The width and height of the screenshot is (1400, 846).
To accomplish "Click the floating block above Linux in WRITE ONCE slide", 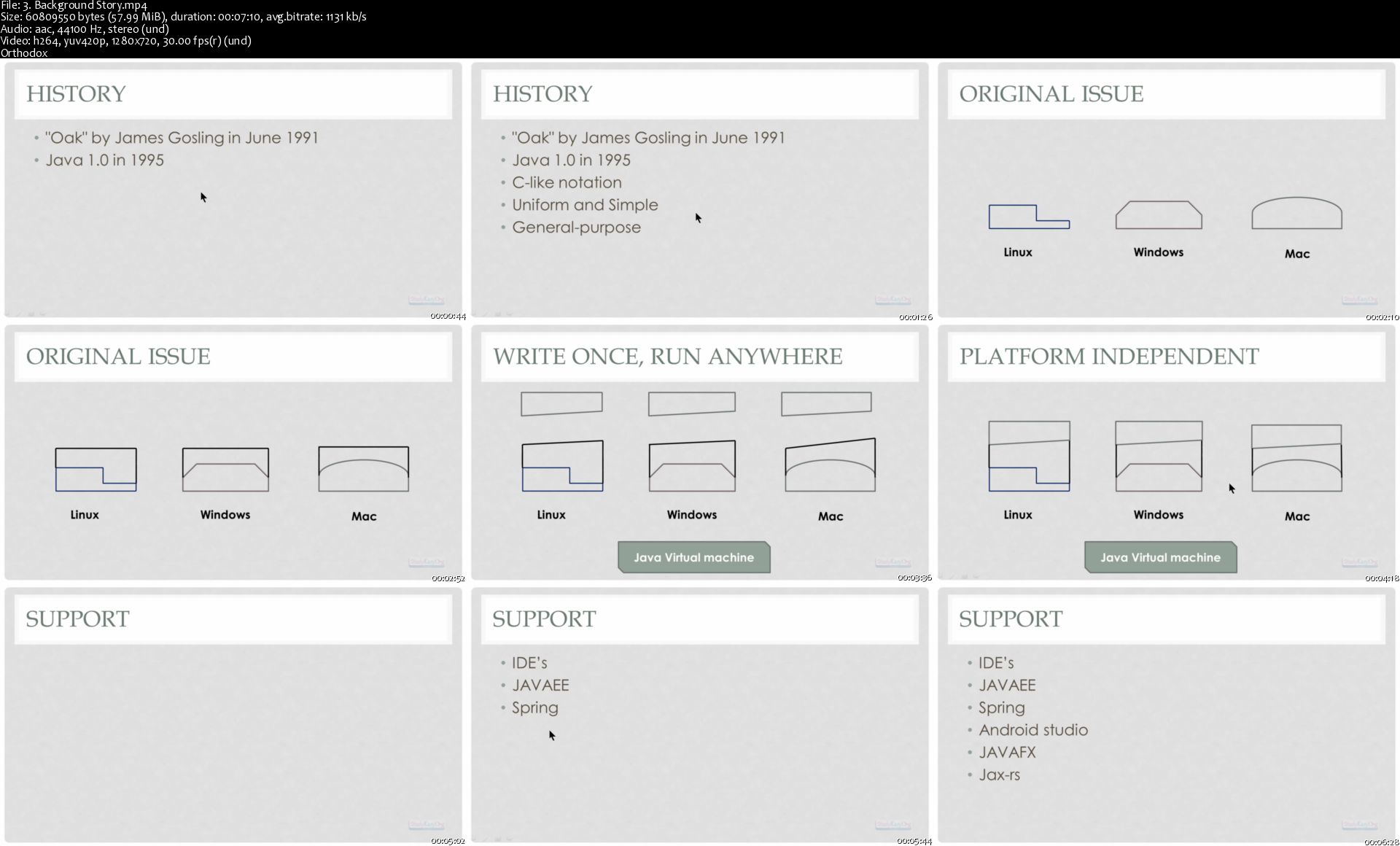I will (x=561, y=404).
